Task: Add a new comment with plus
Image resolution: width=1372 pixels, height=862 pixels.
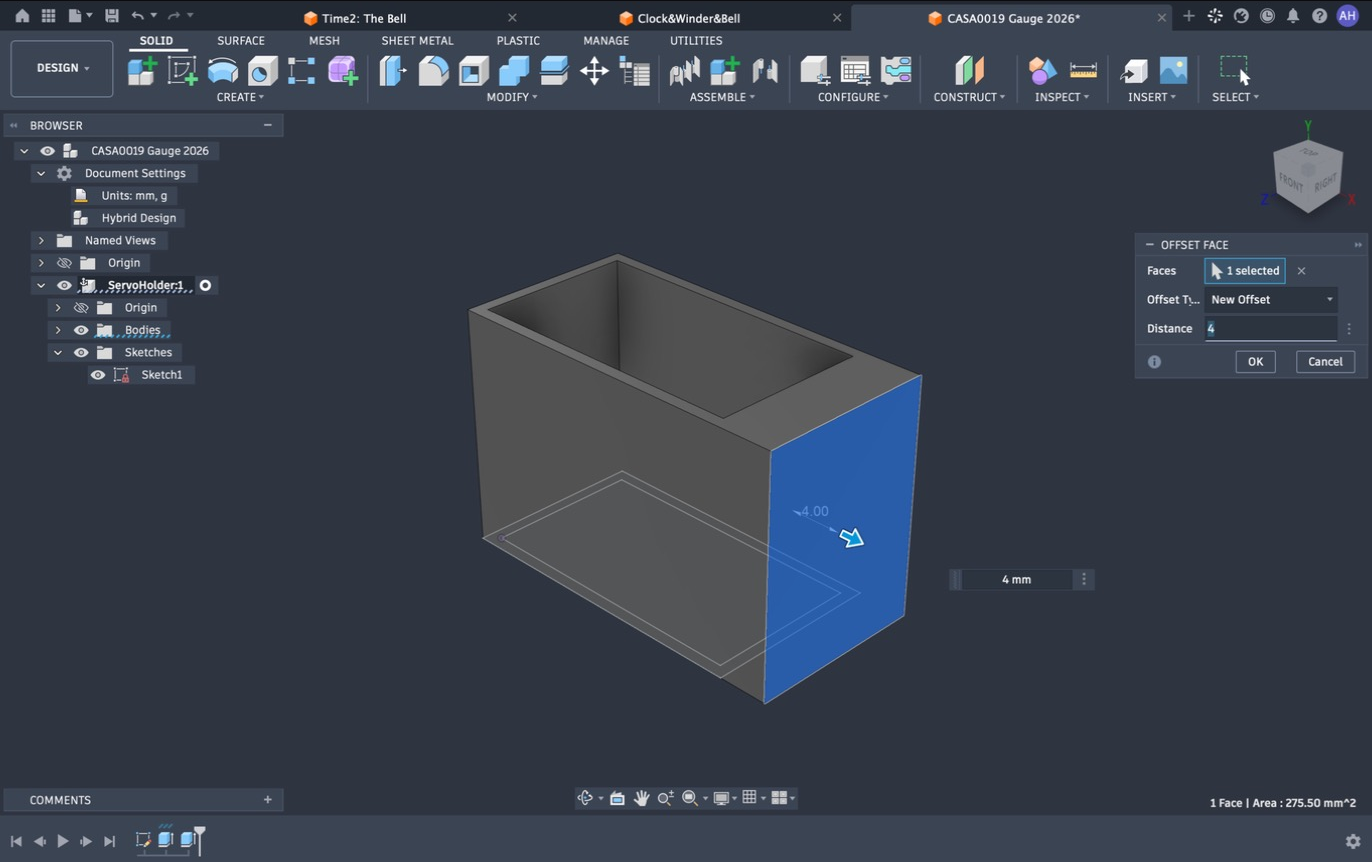Action: click(267, 800)
